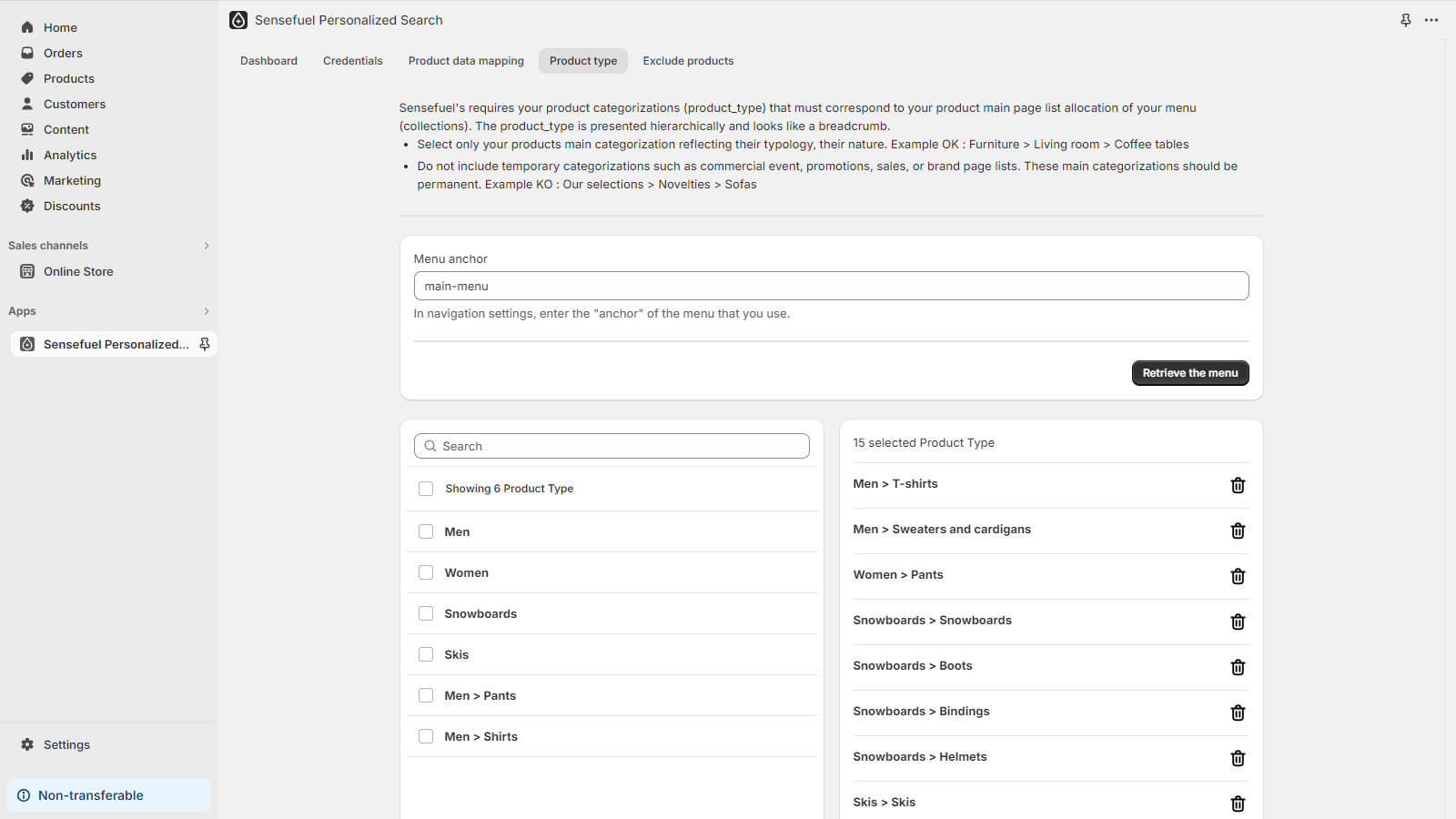Select the Snowboards checkbox
This screenshot has height=819, width=1456.
(426, 613)
